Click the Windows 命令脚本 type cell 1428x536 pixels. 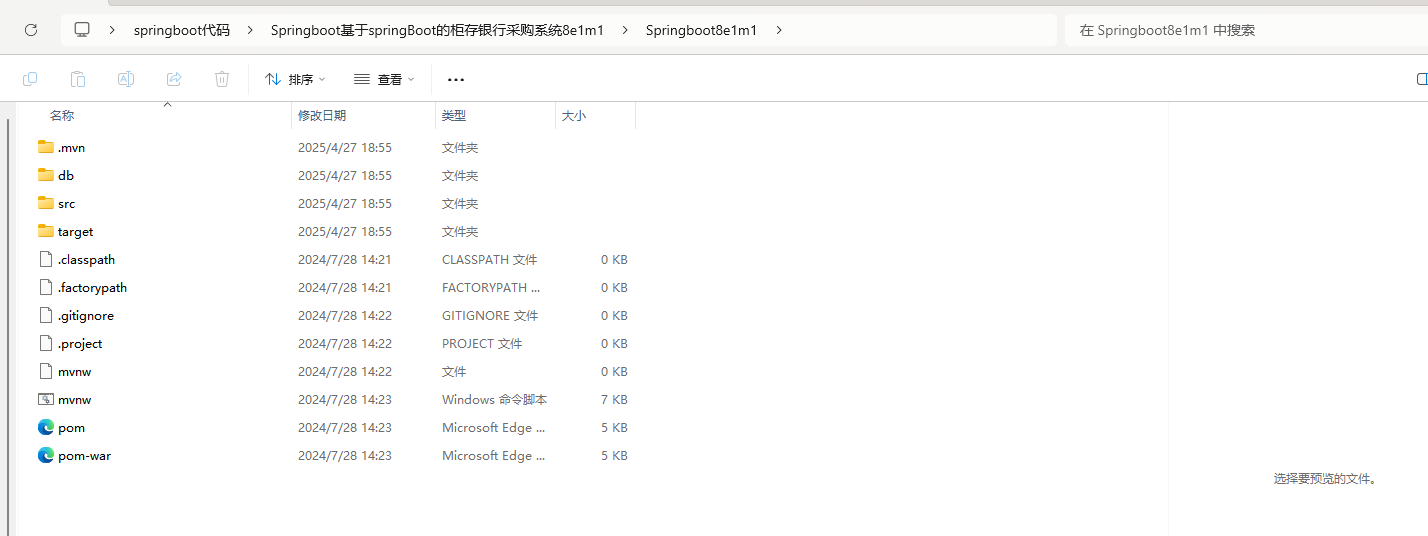494,399
